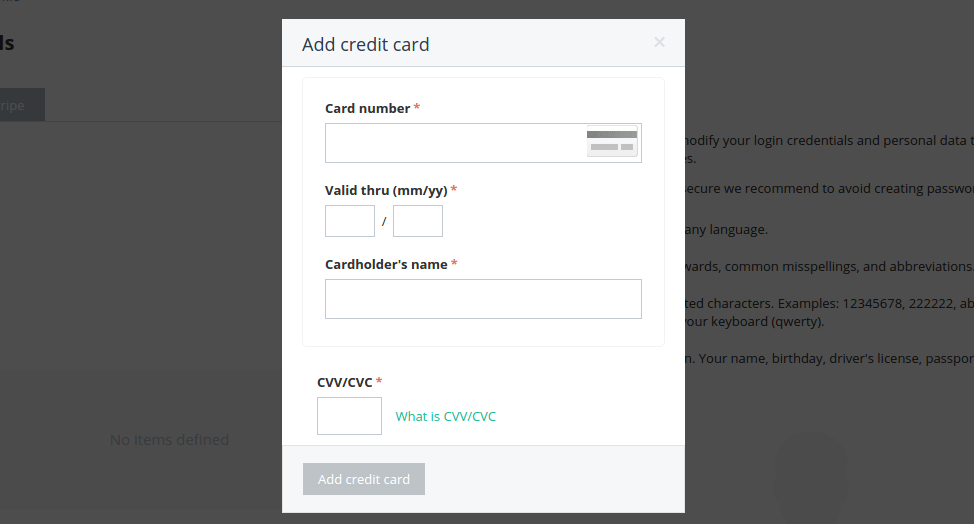Open the "What is CVV/CVC" link
This screenshot has height=524, width=974.
tap(446, 417)
